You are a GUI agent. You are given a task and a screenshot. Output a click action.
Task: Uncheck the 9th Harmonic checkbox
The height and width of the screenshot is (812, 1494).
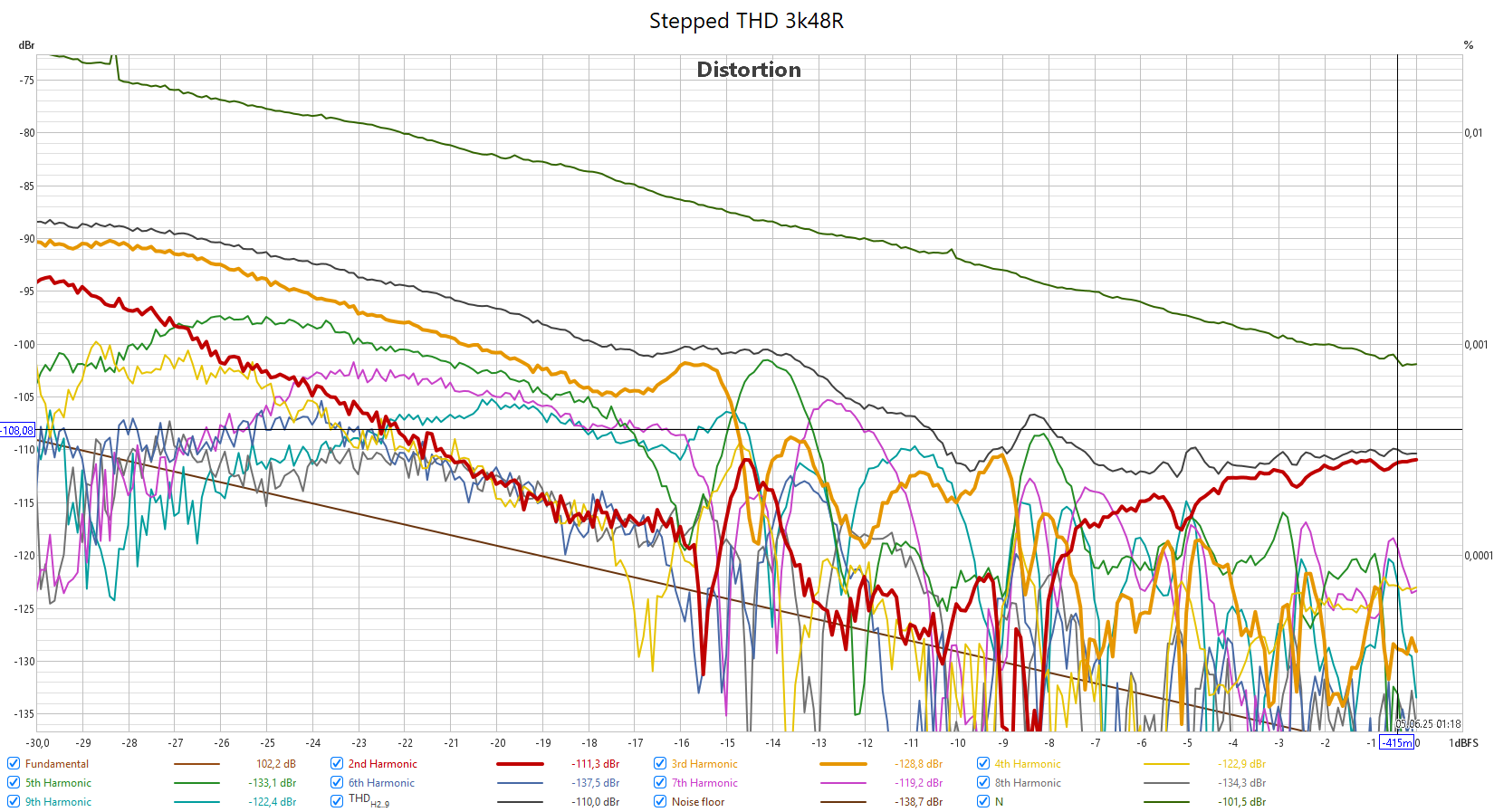pyautogui.click(x=14, y=801)
